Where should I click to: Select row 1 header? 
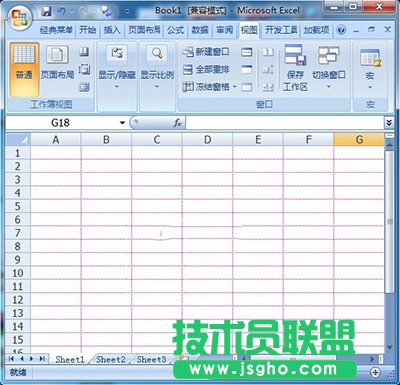[18, 153]
